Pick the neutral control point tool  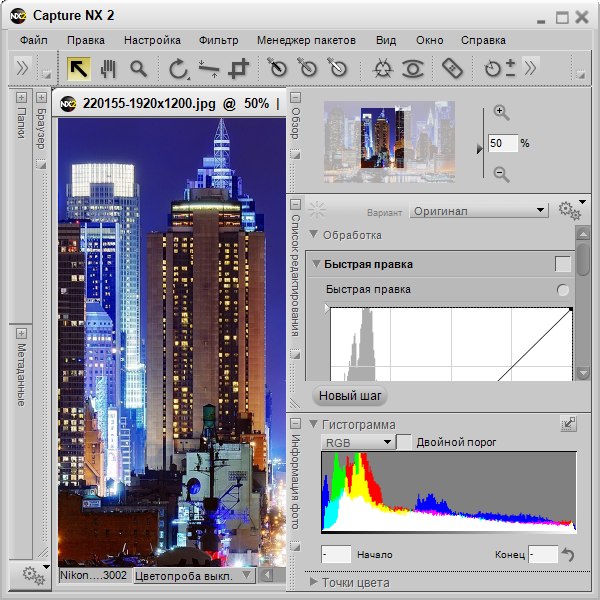(307, 67)
